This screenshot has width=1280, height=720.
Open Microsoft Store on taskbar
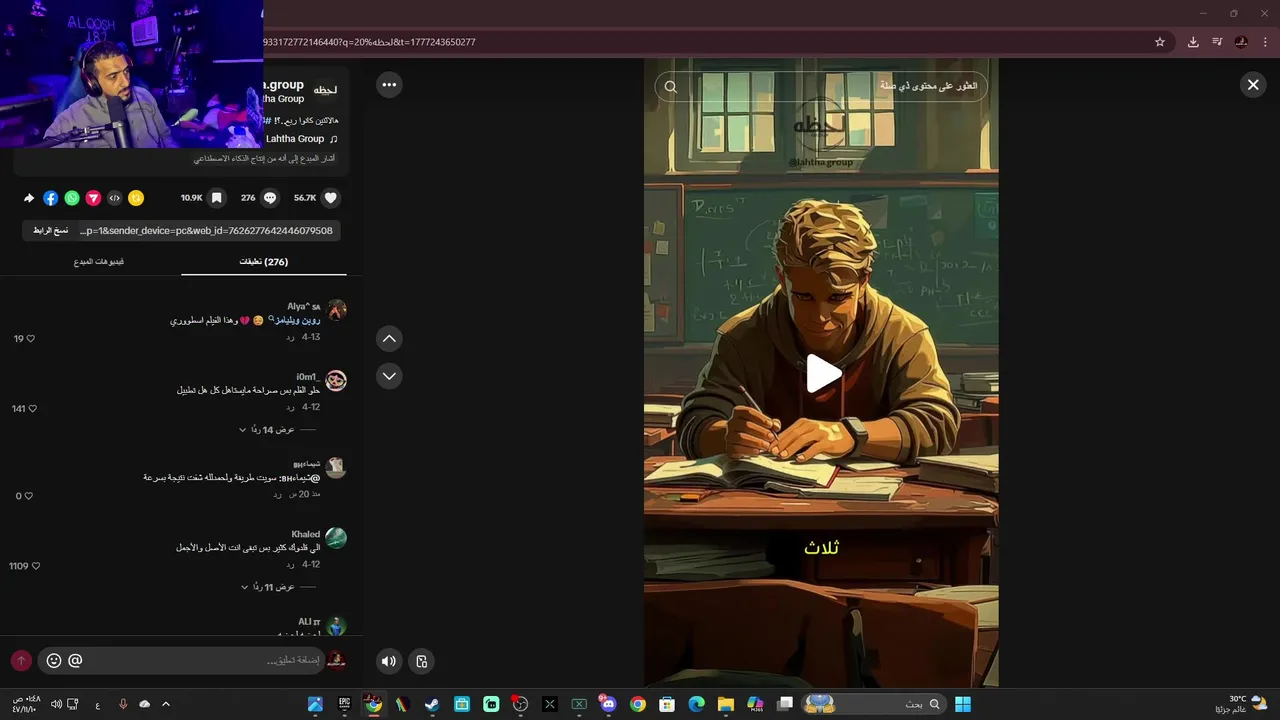[x=667, y=704]
